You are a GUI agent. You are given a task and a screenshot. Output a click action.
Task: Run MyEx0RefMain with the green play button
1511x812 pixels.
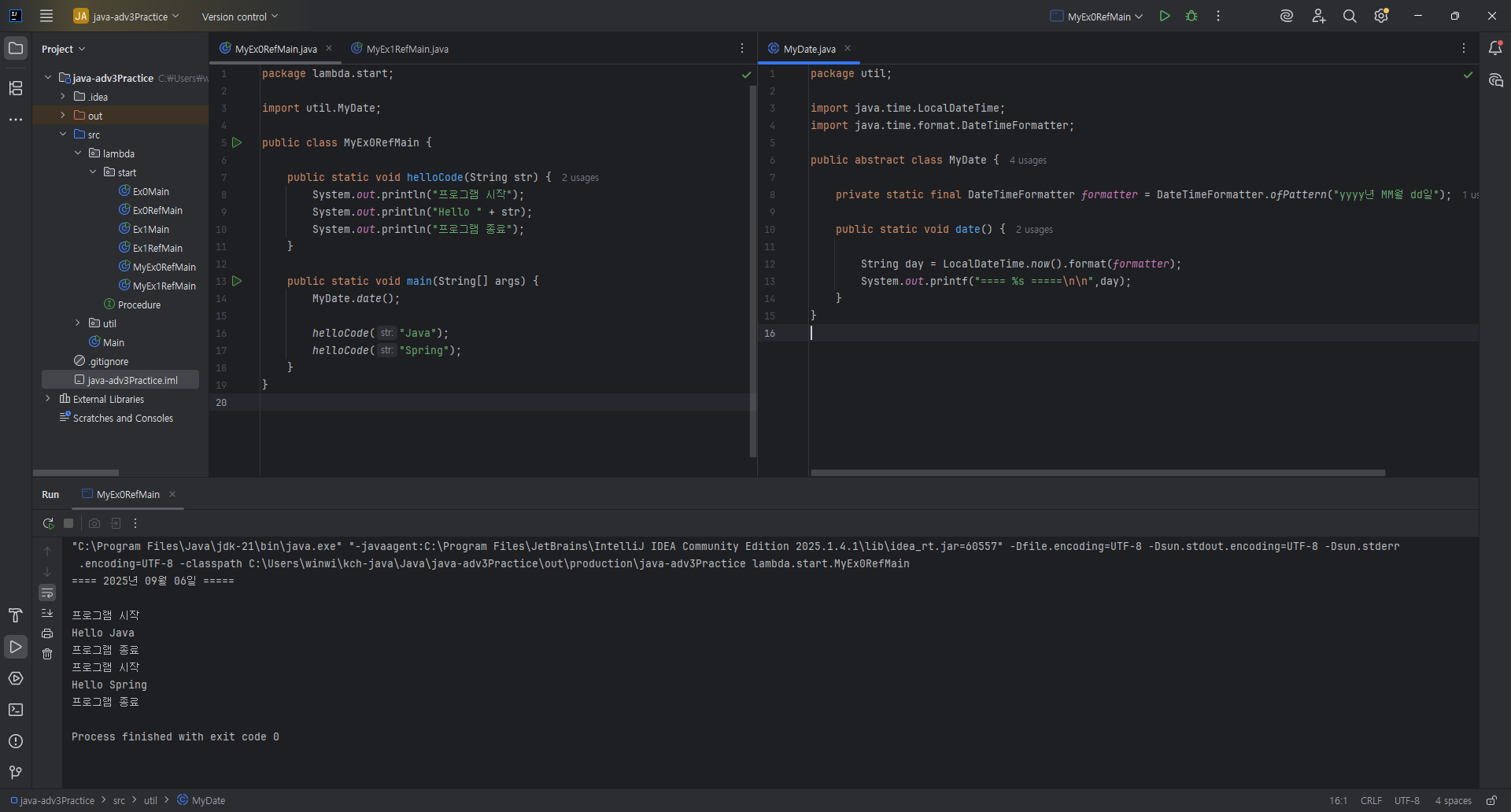click(x=1165, y=16)
